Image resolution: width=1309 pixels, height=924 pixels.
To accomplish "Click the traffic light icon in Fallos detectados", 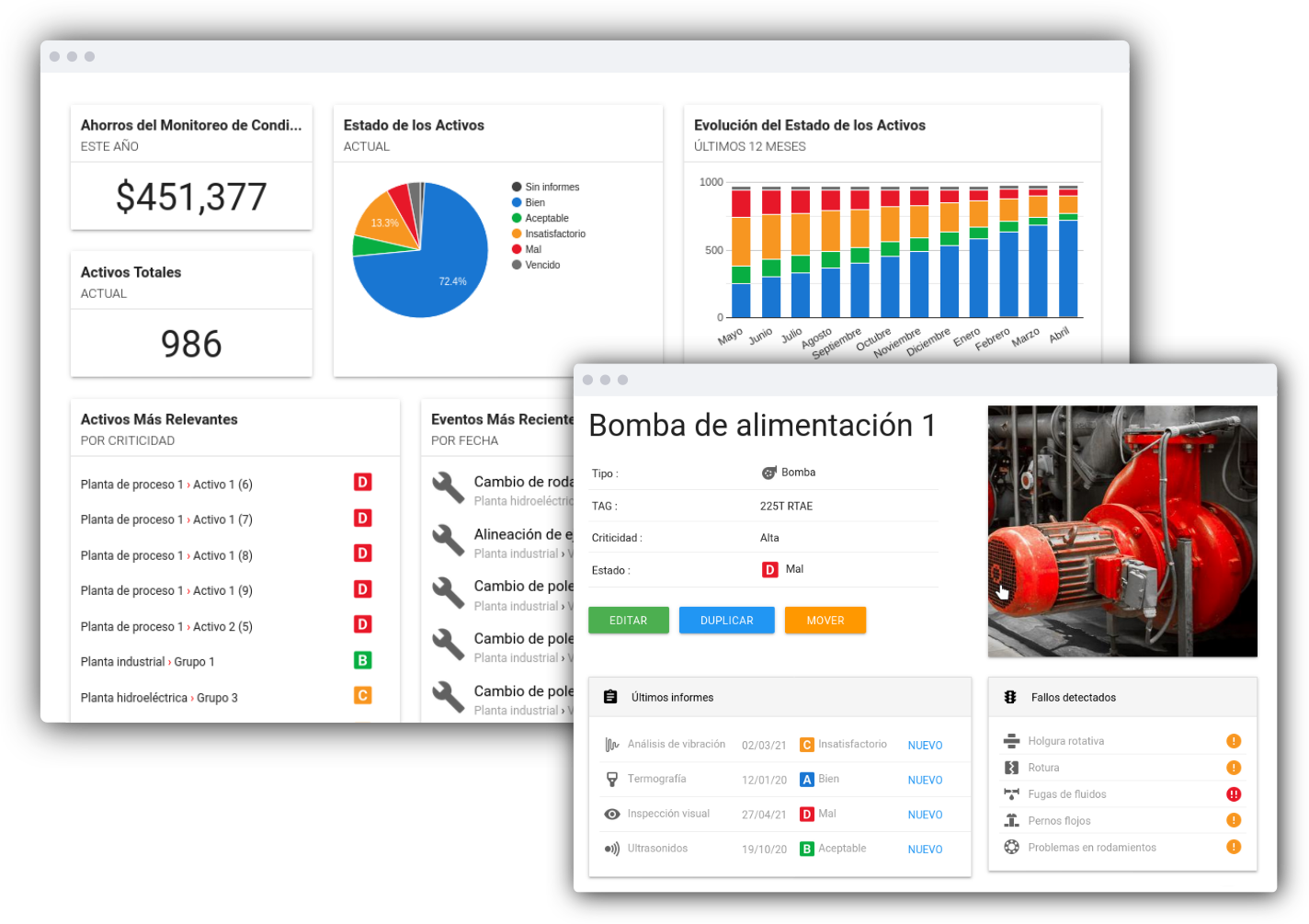I will point(1010,697).
